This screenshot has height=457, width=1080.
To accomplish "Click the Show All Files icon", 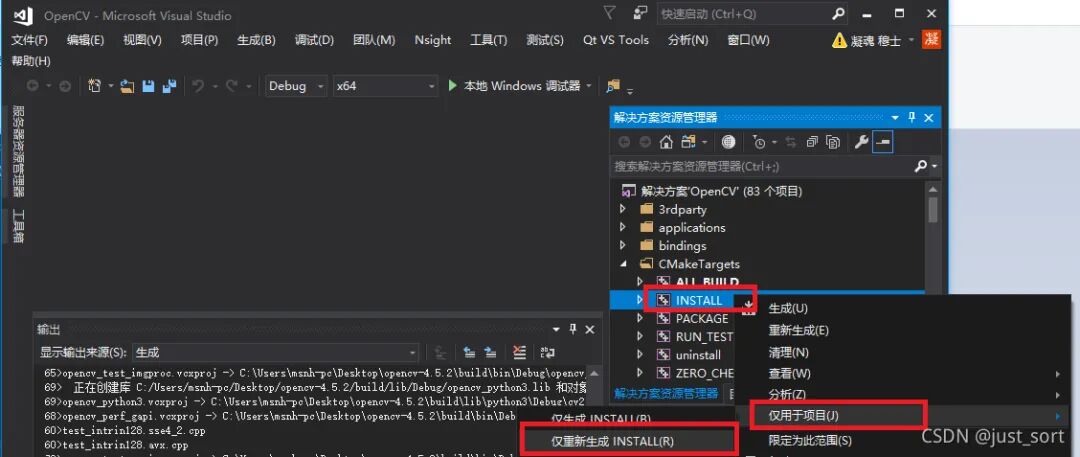I will pyautogui.click(x=833, y=142).
